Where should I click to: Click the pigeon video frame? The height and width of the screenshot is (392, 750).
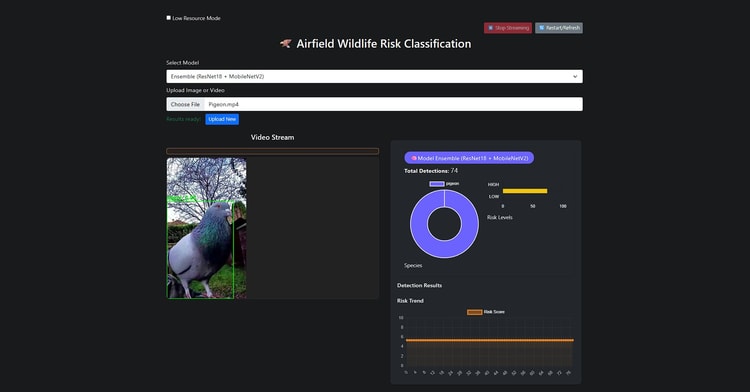click(207, 229)
